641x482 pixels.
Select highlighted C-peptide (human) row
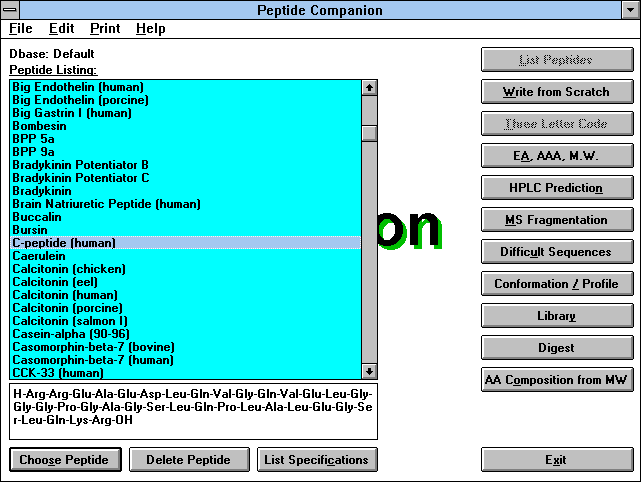coord(186,243)
